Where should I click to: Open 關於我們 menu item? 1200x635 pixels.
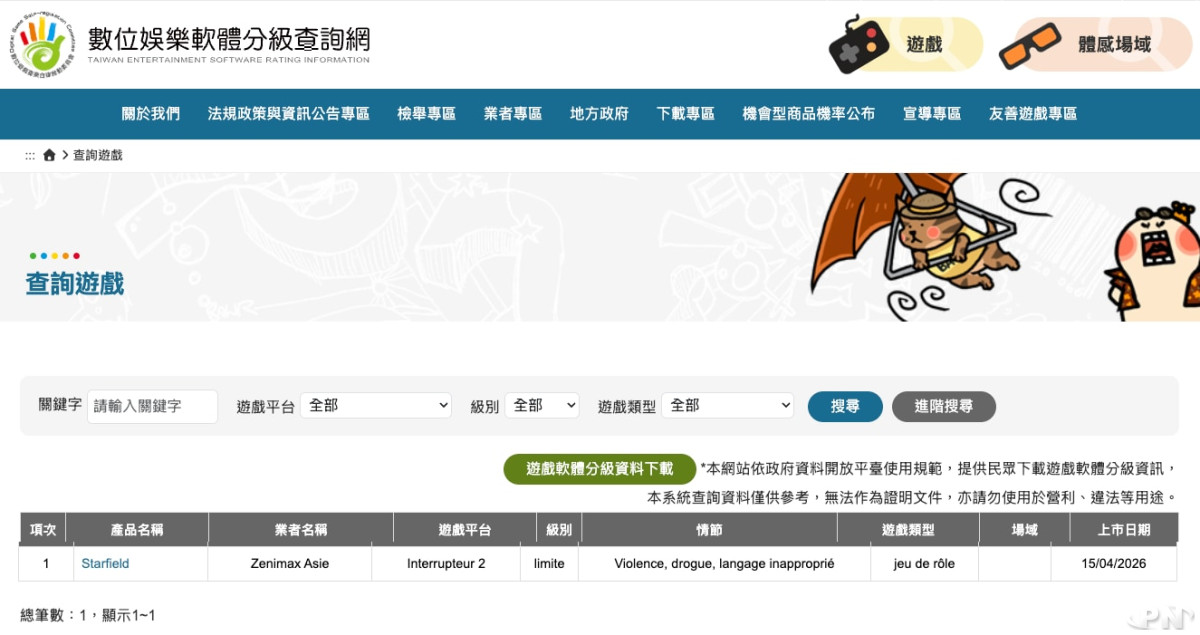click(151, 114)
